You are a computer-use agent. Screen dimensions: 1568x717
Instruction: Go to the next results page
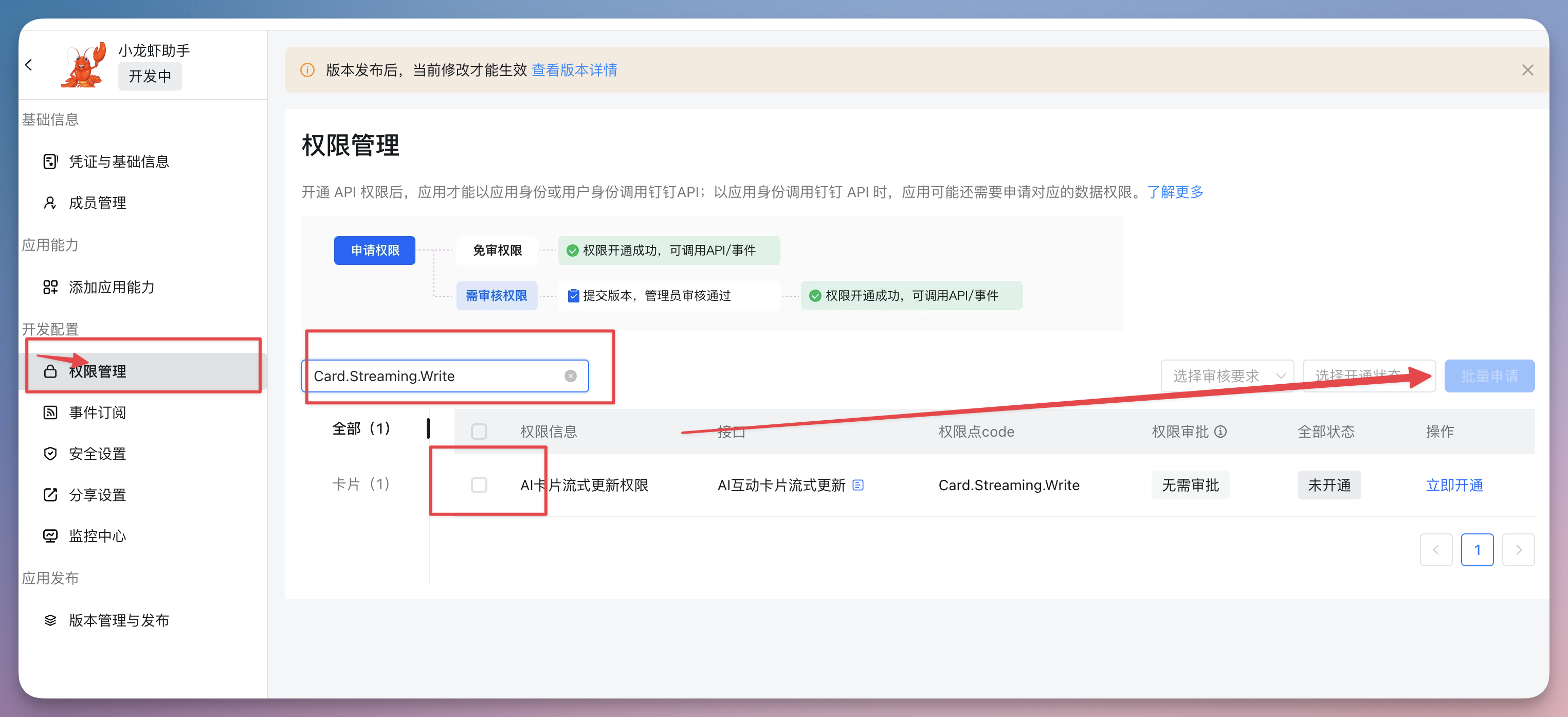[1518, 550]
